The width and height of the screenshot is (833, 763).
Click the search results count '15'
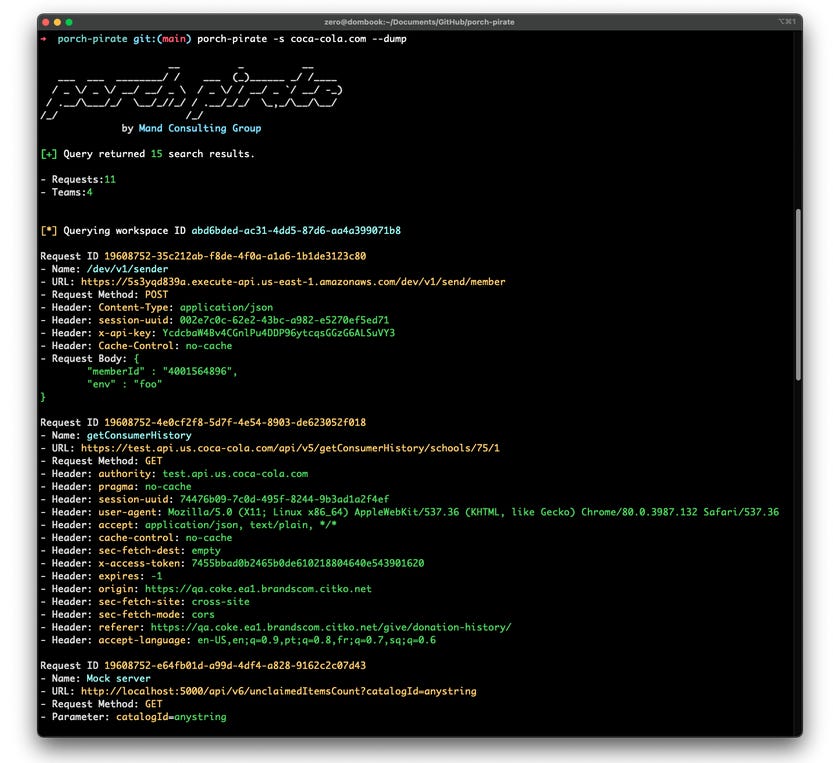157,154
